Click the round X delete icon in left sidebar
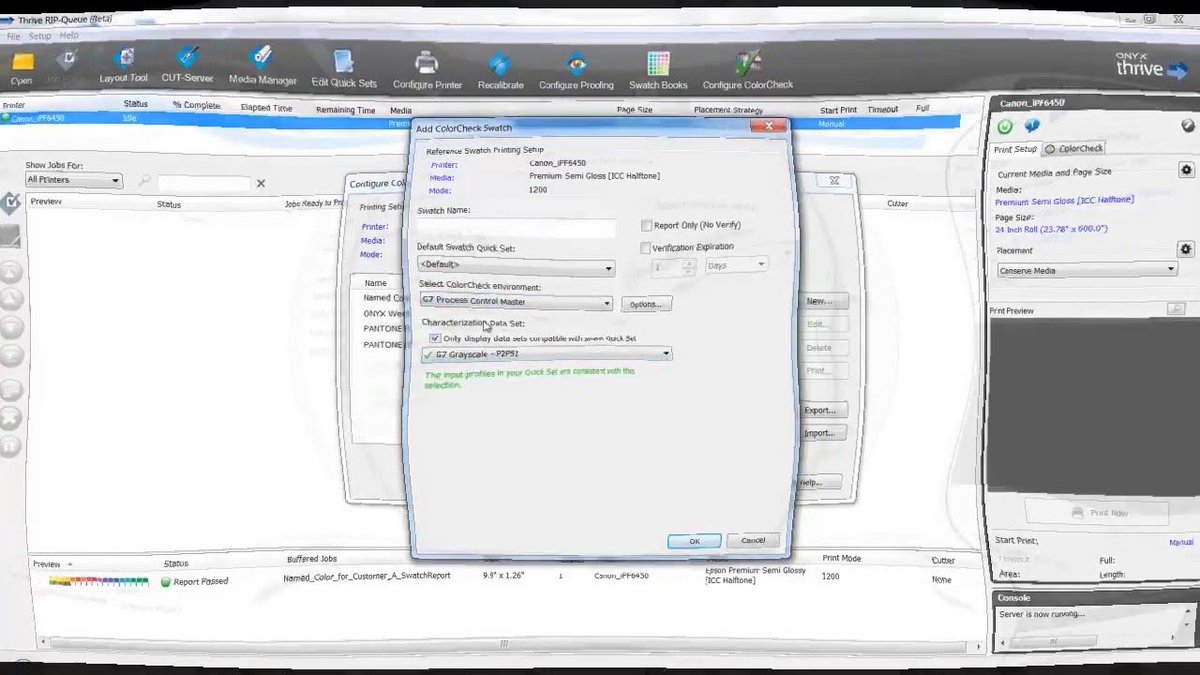The image size is (1200, 675). [10, 417]
